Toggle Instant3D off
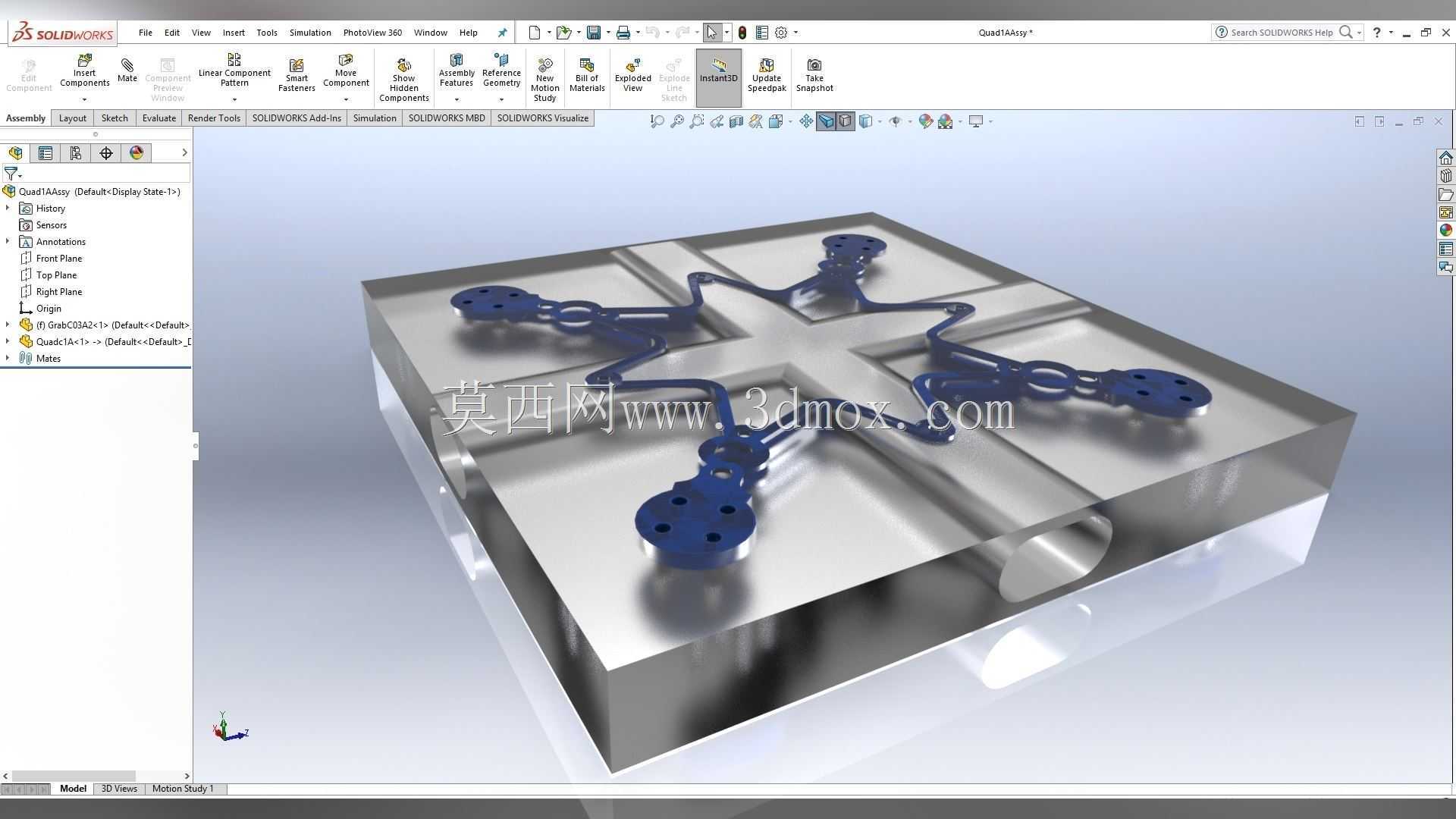 pos(718,77)
